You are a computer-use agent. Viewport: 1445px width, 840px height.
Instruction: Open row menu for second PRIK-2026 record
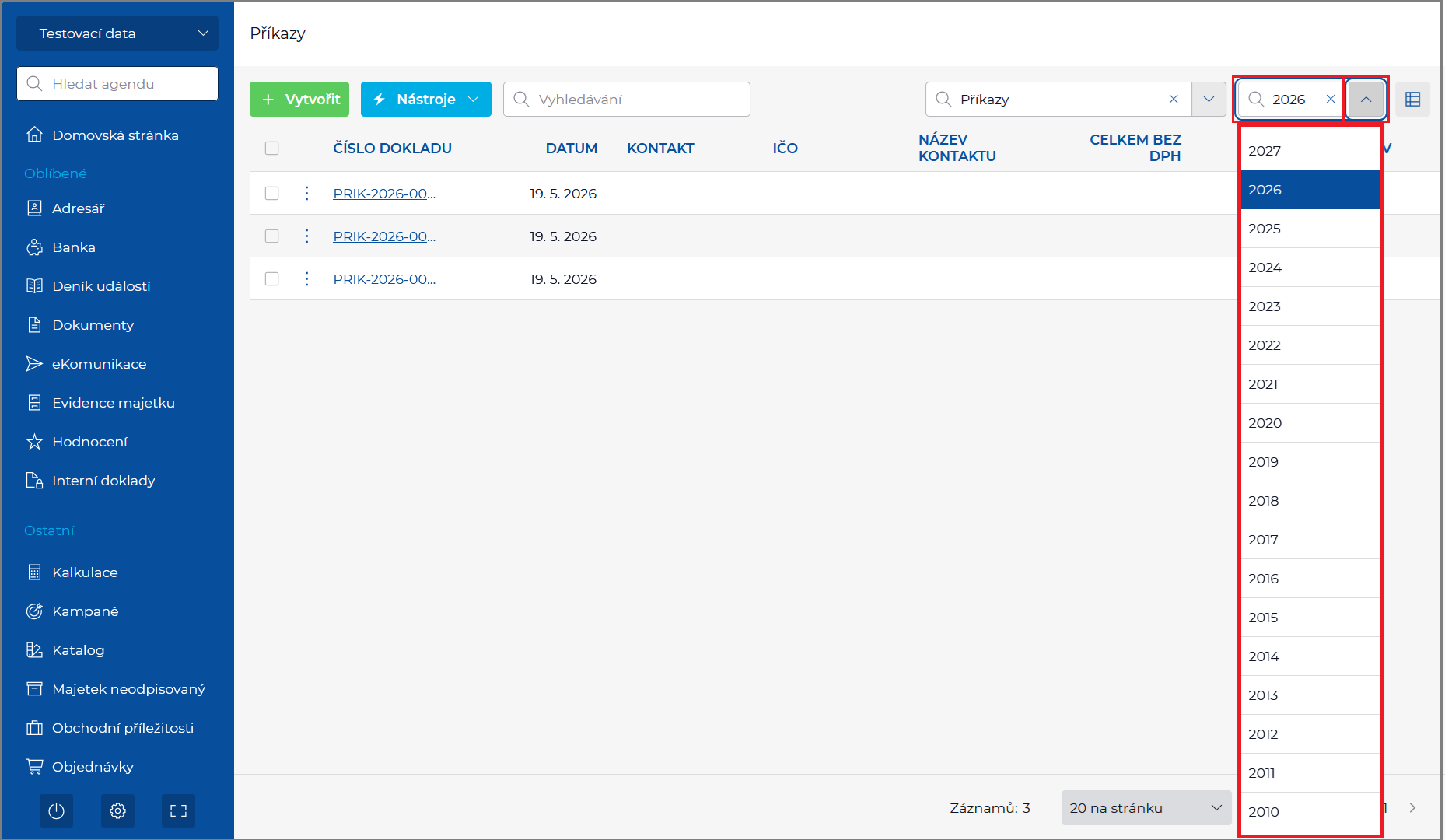pos(307,236)
